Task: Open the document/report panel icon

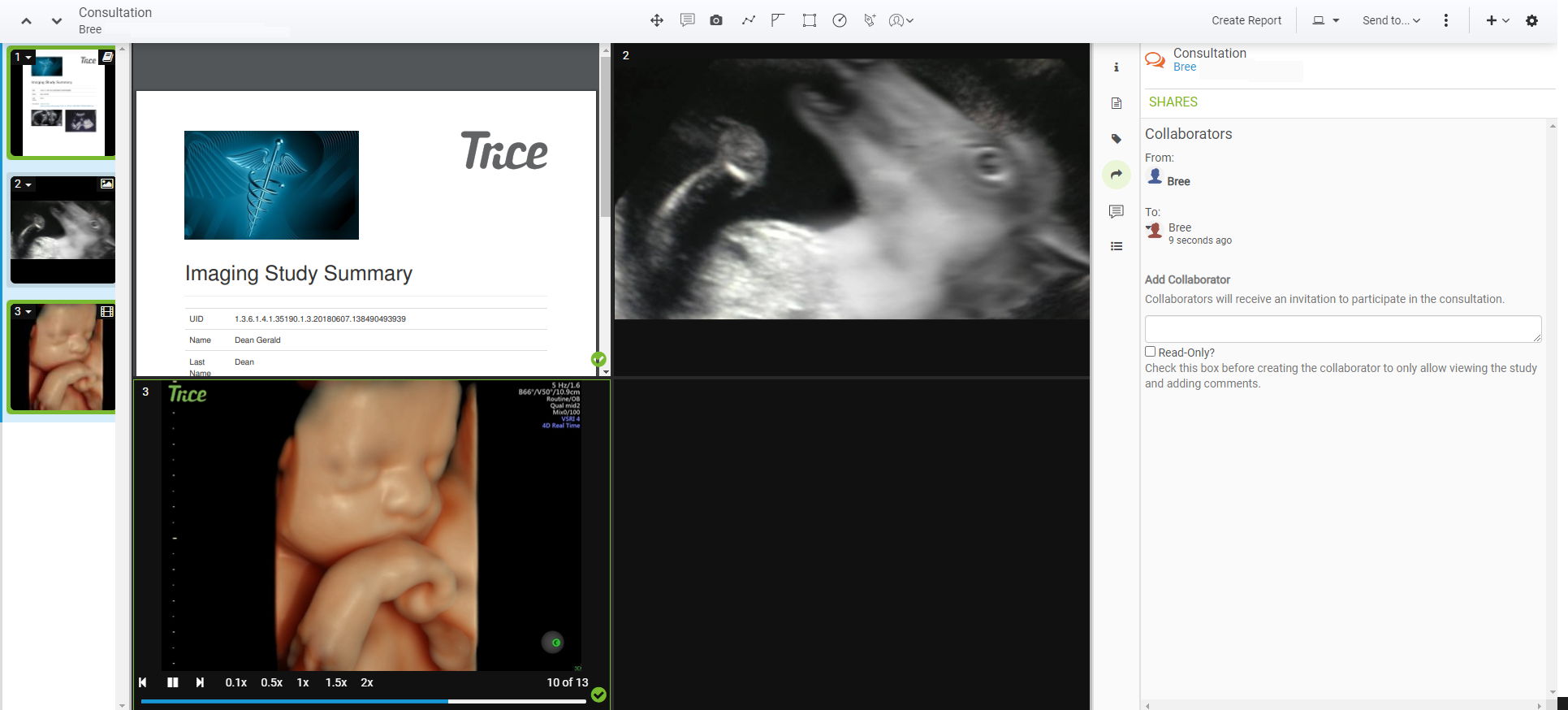Action: (x=1117, y=103)
